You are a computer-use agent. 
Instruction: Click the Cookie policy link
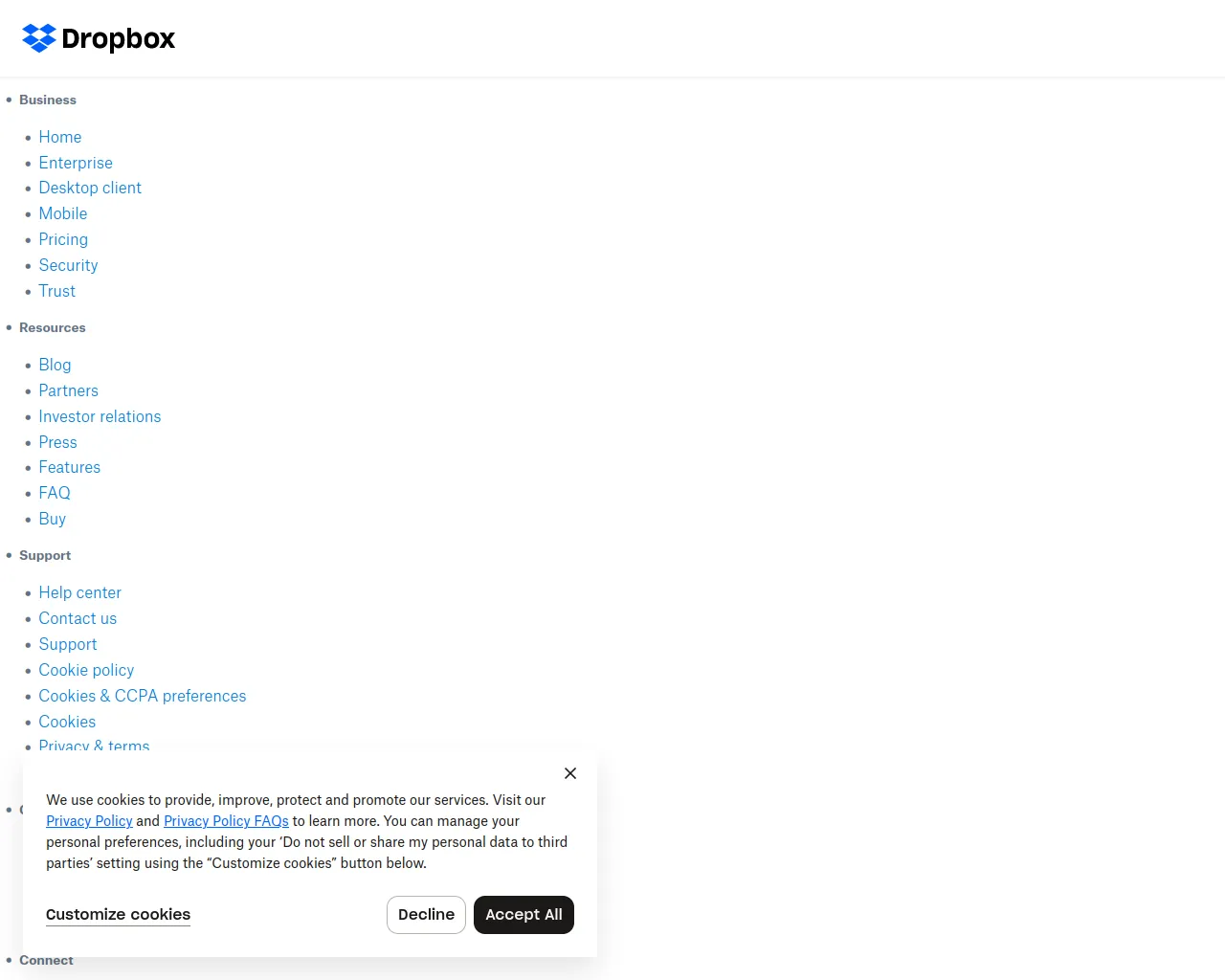pos(86,670)
